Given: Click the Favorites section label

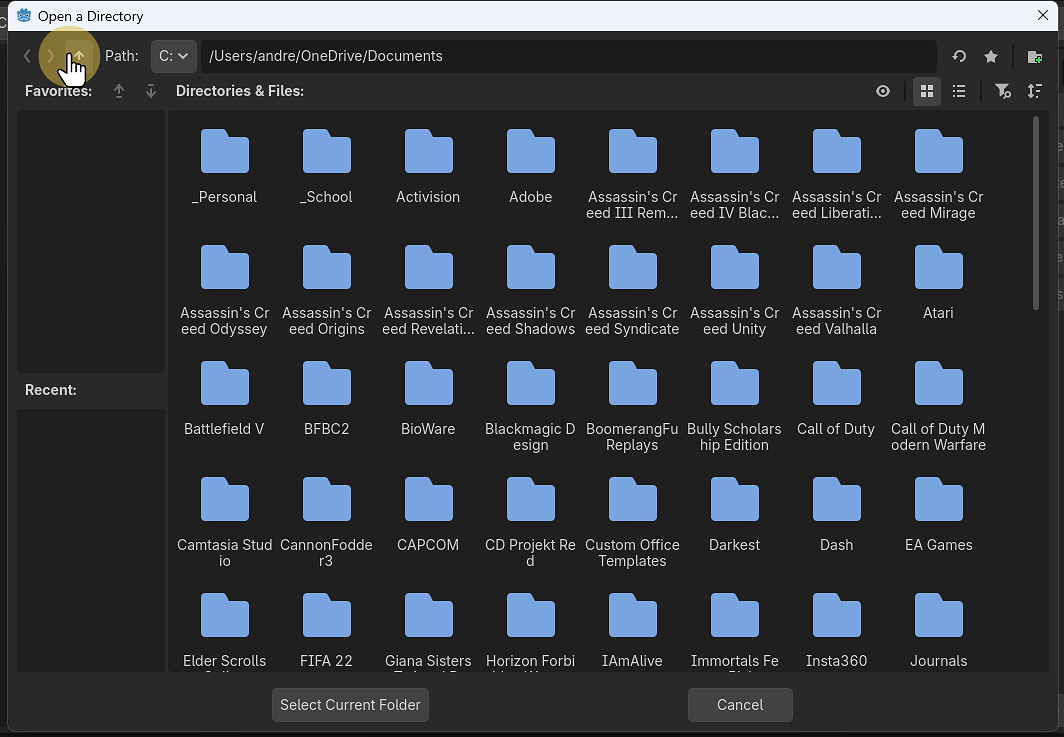Looking at the screenshot, I should pos(58,91).
